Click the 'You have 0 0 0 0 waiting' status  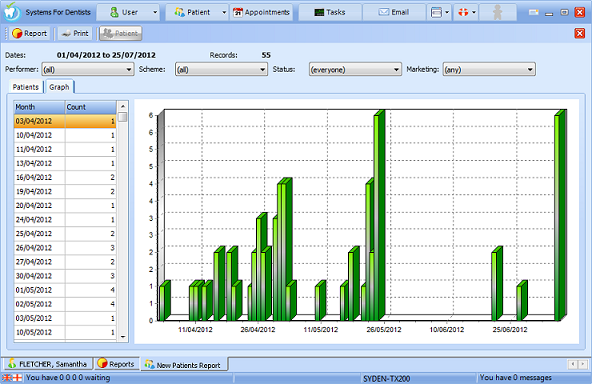point(68,378)
